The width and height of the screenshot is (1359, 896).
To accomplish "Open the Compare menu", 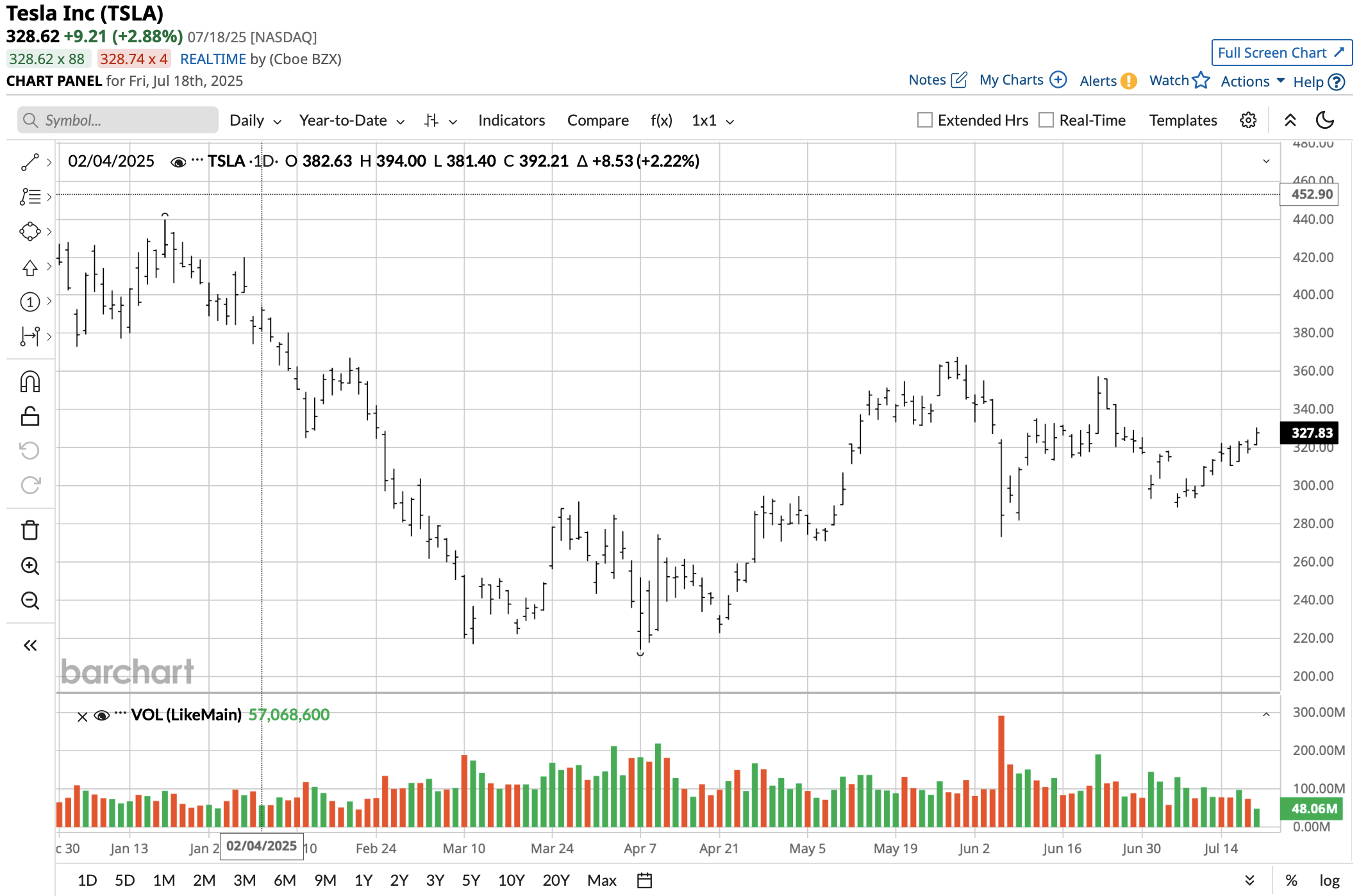I will coord(597,120).
